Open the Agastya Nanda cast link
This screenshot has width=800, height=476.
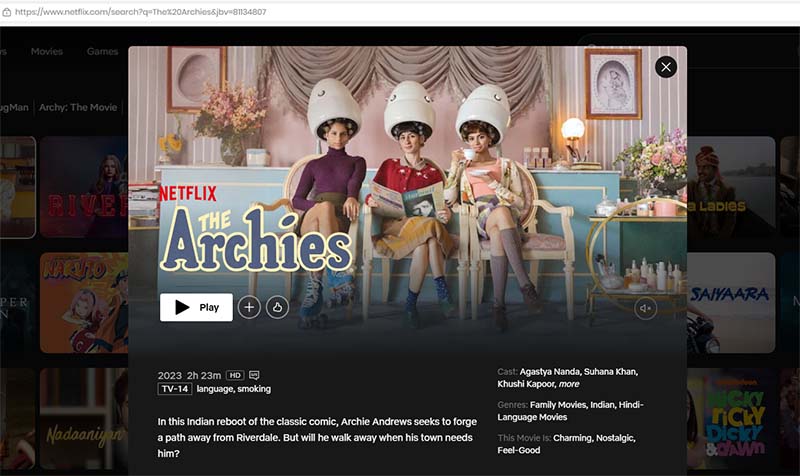[x=551, y=371]
